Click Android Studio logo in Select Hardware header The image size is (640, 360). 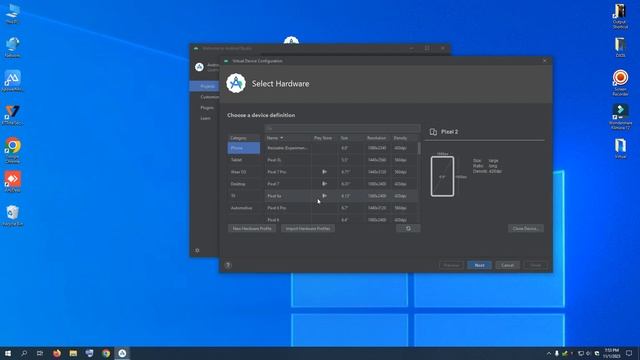coord(236,83)
